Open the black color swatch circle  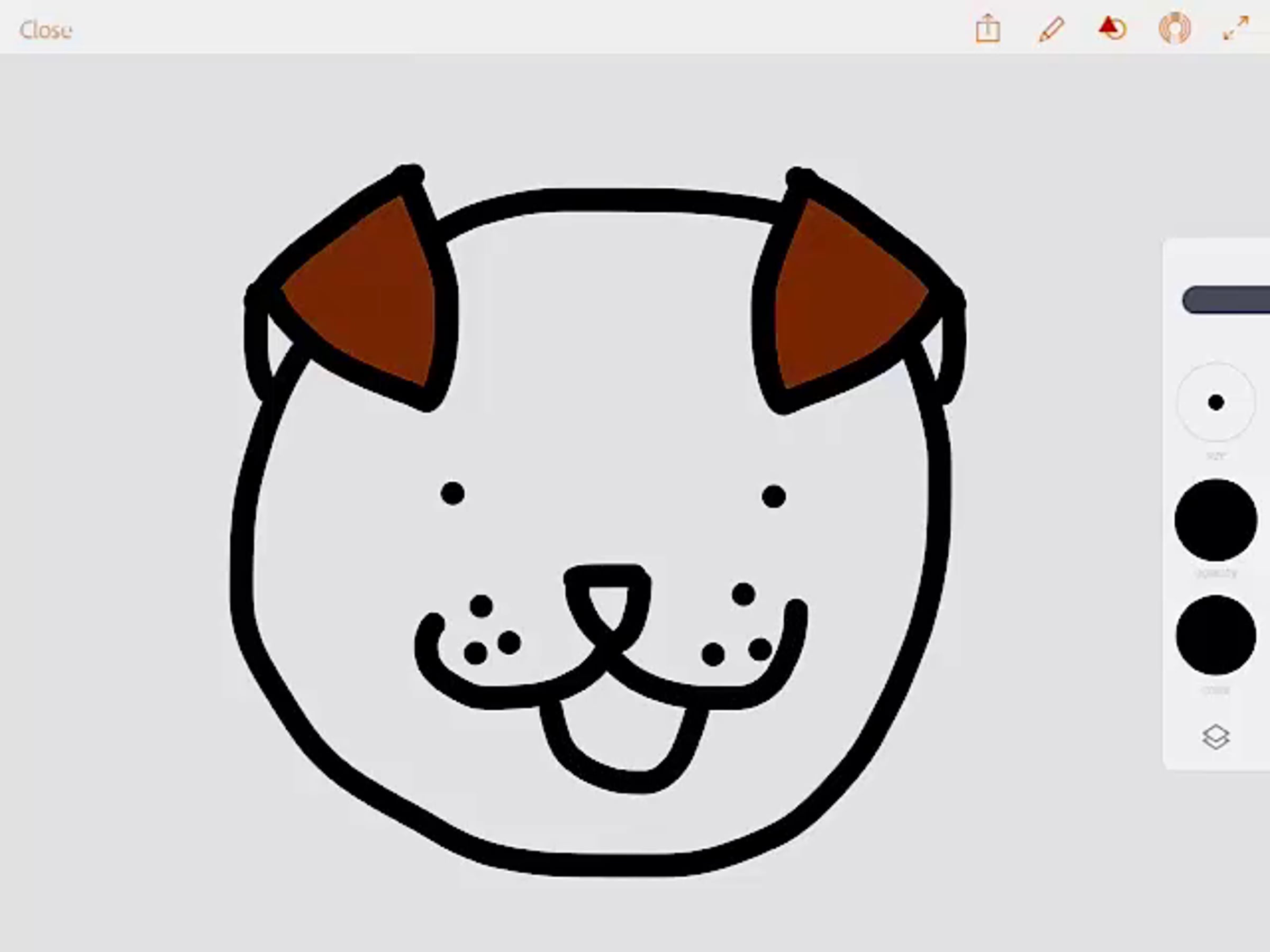point(1215,635)
